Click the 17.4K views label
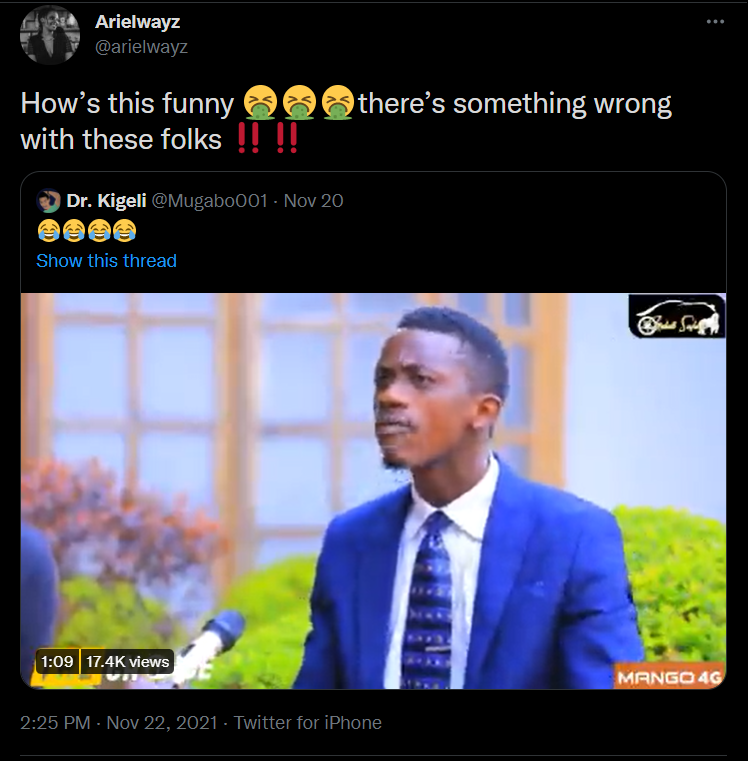The image size is (748, 761). [x=127, y=661]
